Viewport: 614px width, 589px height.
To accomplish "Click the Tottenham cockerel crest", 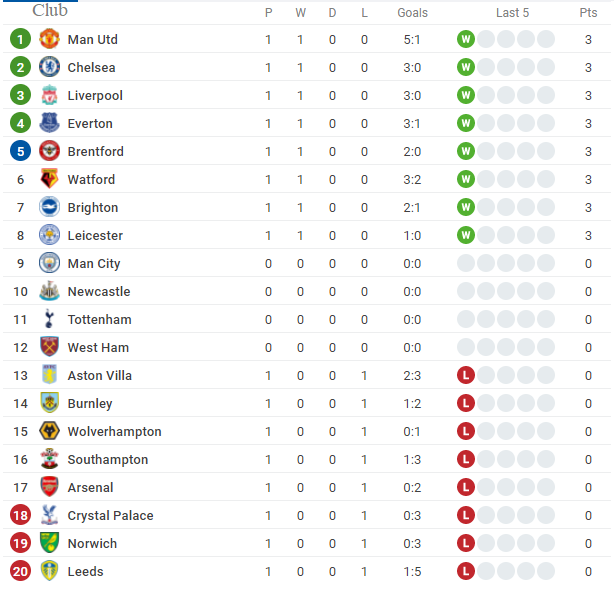I will 49,319.
